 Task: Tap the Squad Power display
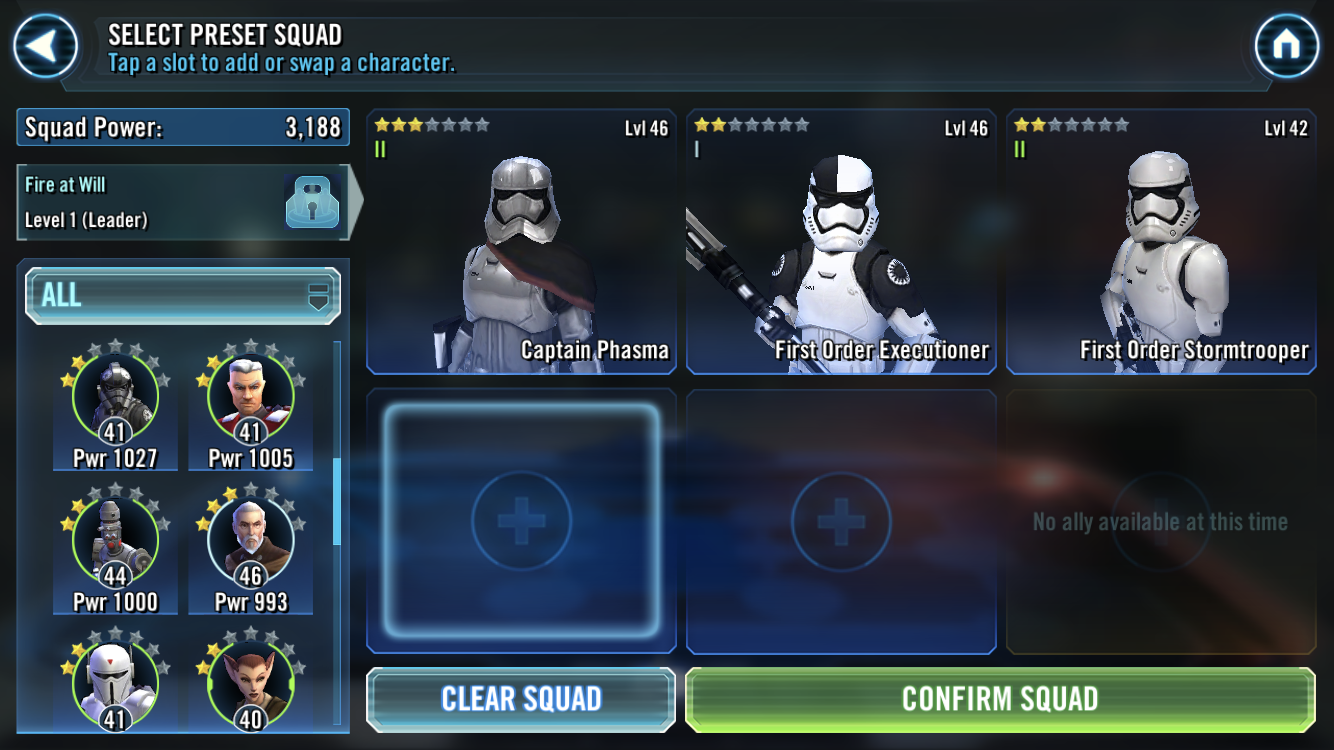[183, 128]
